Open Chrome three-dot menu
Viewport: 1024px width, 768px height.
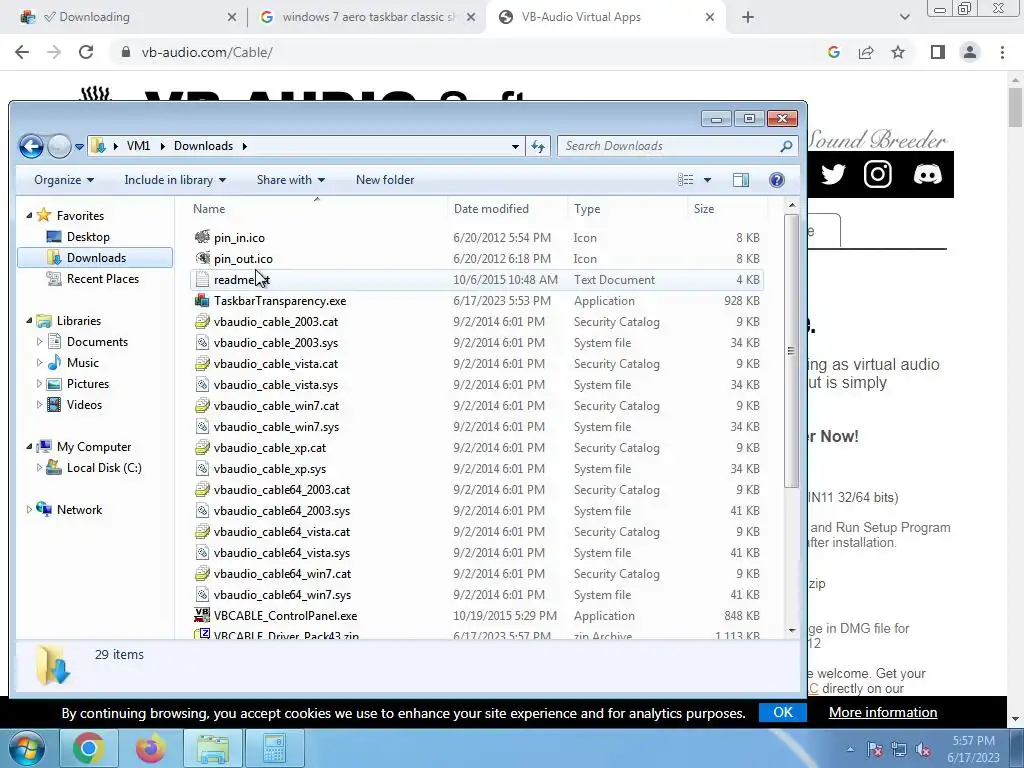[x=1002, y=52]
